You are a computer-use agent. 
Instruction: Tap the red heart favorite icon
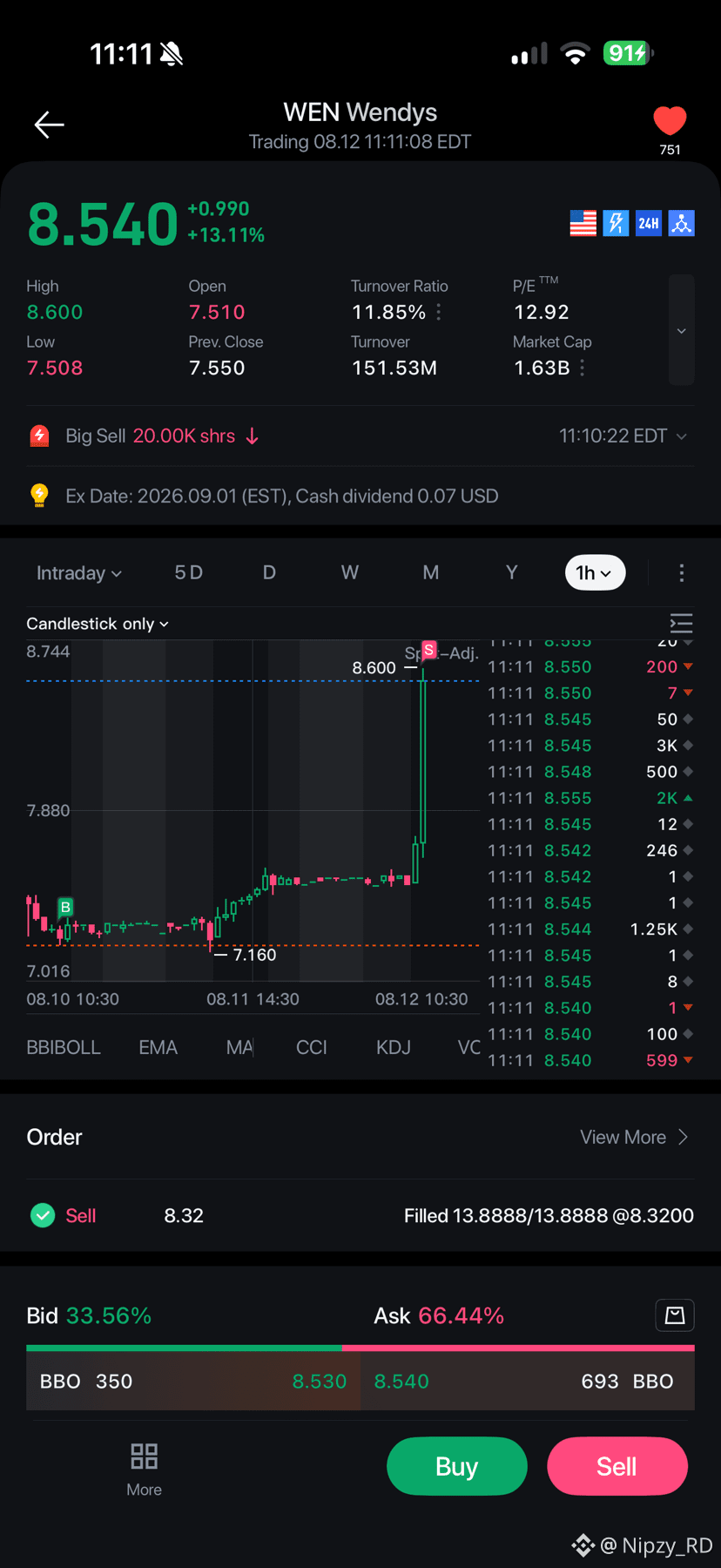[x=670, y=120]
